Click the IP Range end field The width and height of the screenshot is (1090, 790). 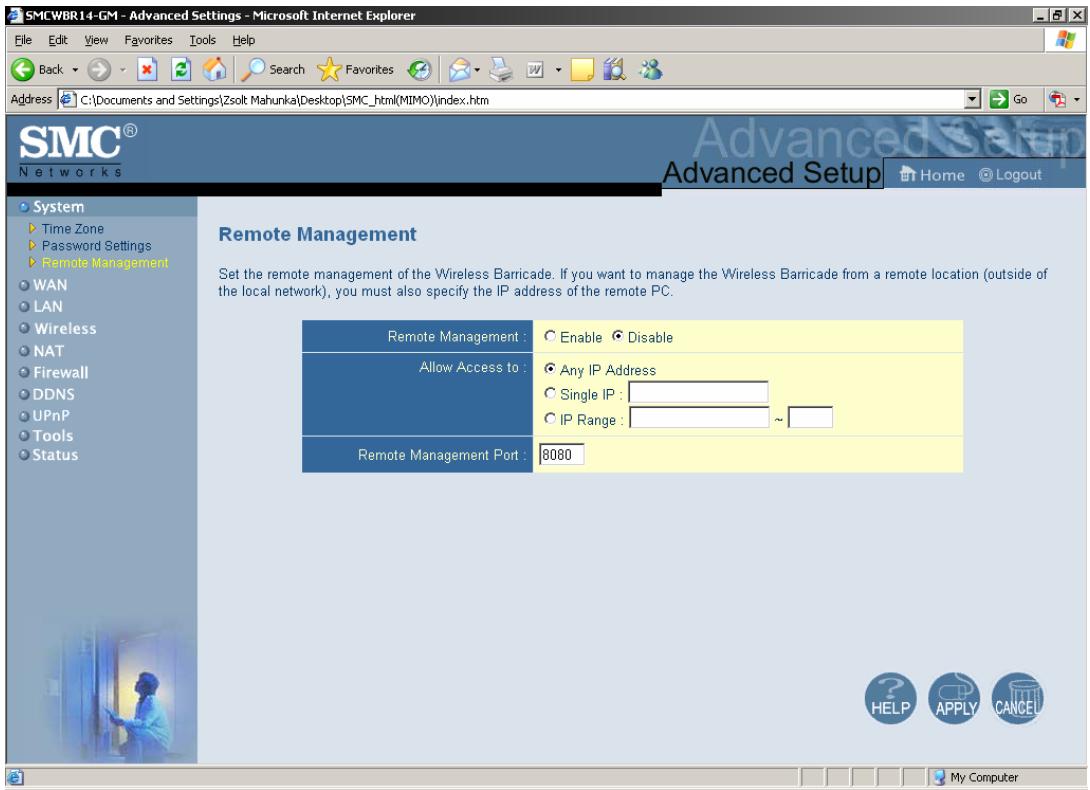click(810, 418)
